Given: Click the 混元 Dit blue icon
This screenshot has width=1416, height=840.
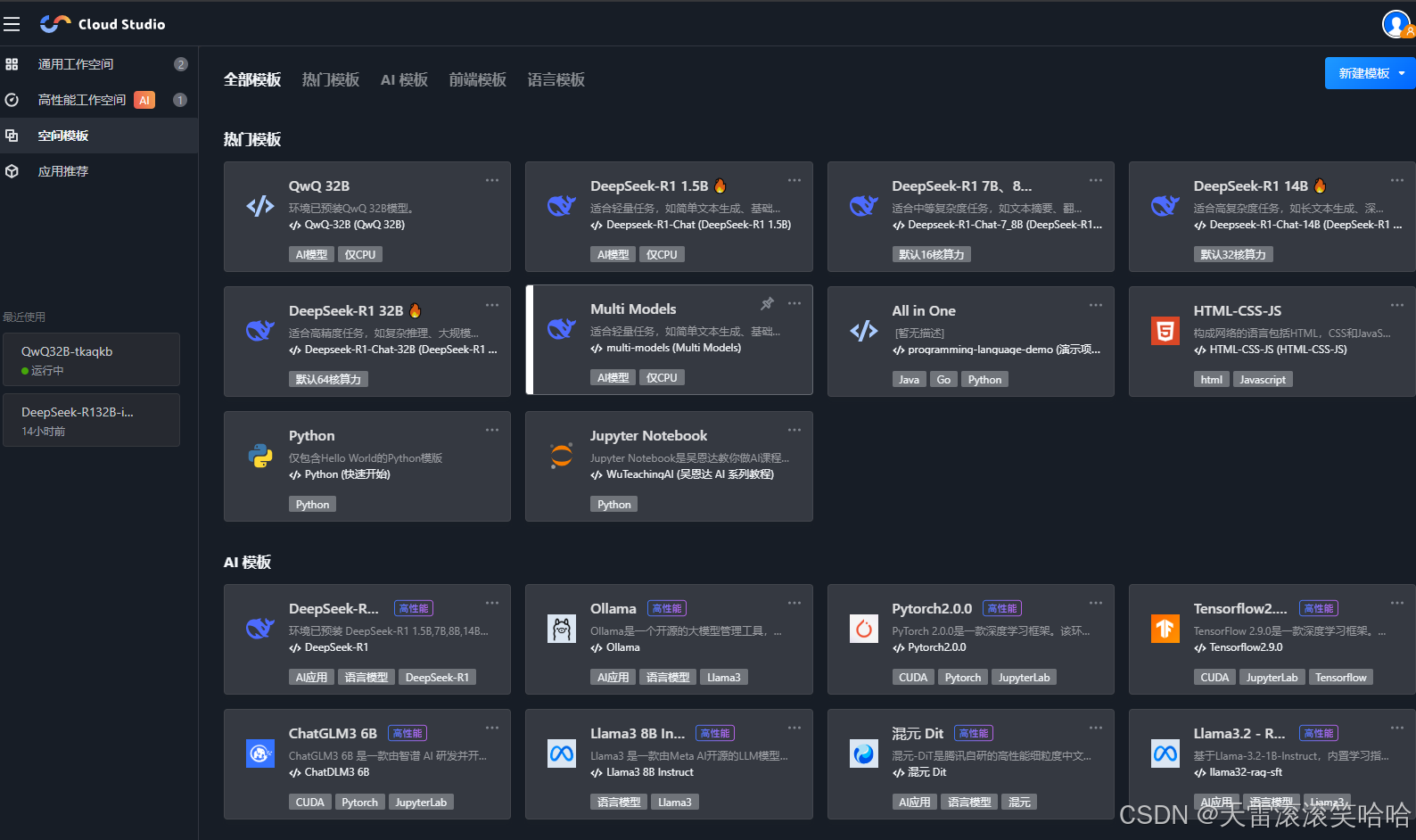Looking at the screenshot, I should [864, 754].
